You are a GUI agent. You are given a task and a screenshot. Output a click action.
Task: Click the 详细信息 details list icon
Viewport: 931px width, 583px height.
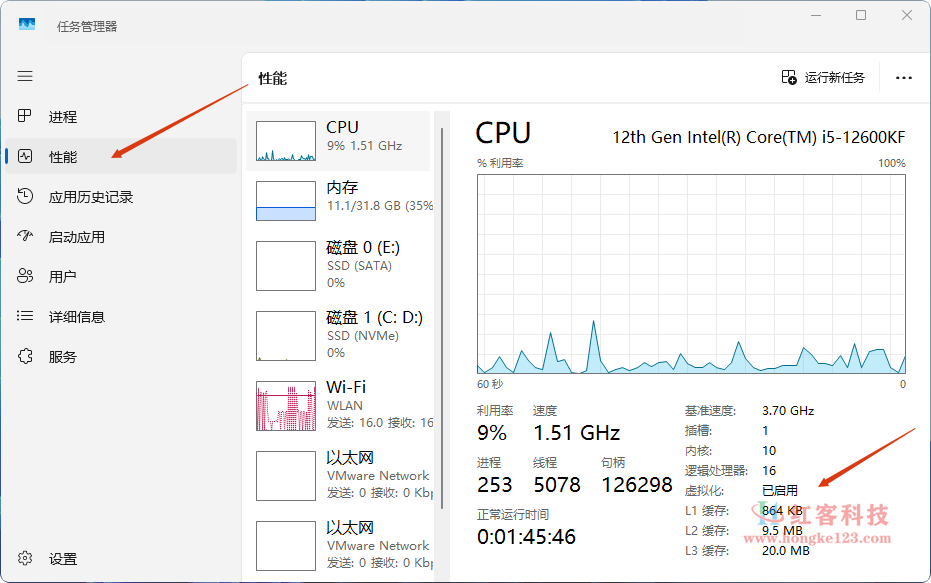[26, 317]
